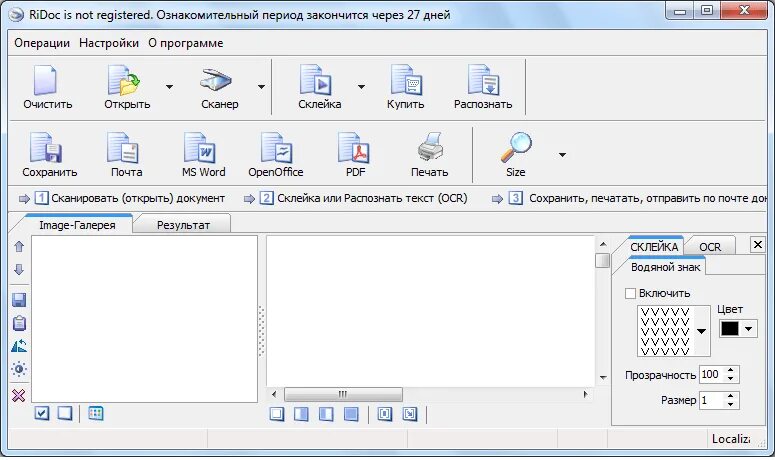
Task: Click the brightness icon in gallery sidebar
Action: (19, 369)
